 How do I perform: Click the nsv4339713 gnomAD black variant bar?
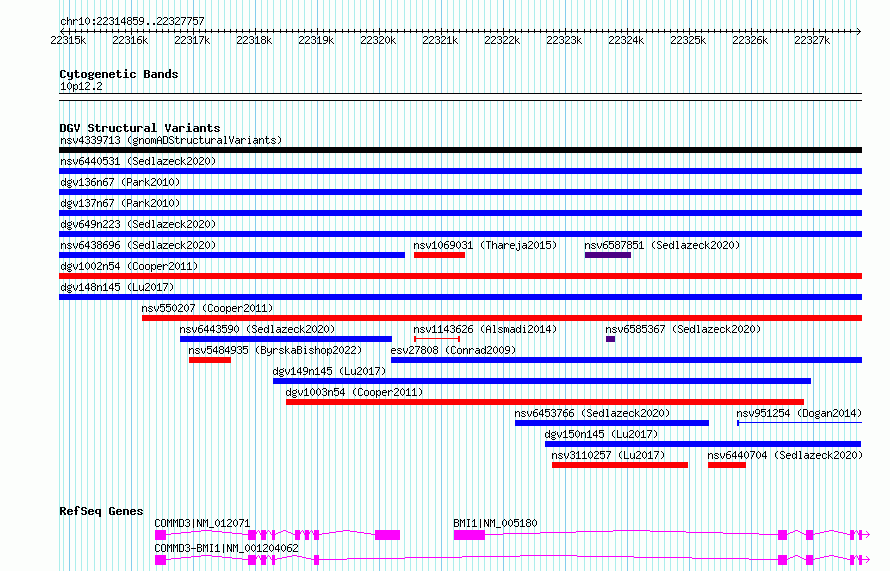[460, 150]
